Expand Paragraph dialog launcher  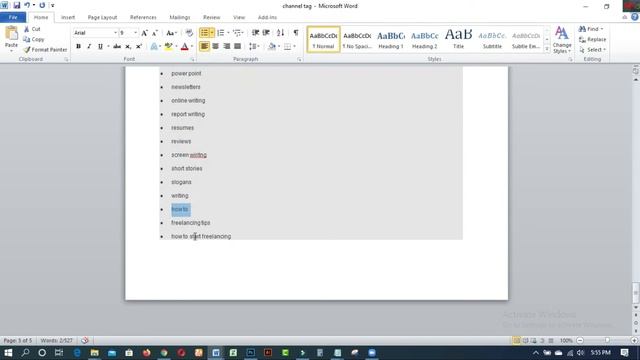click(299, 60)
